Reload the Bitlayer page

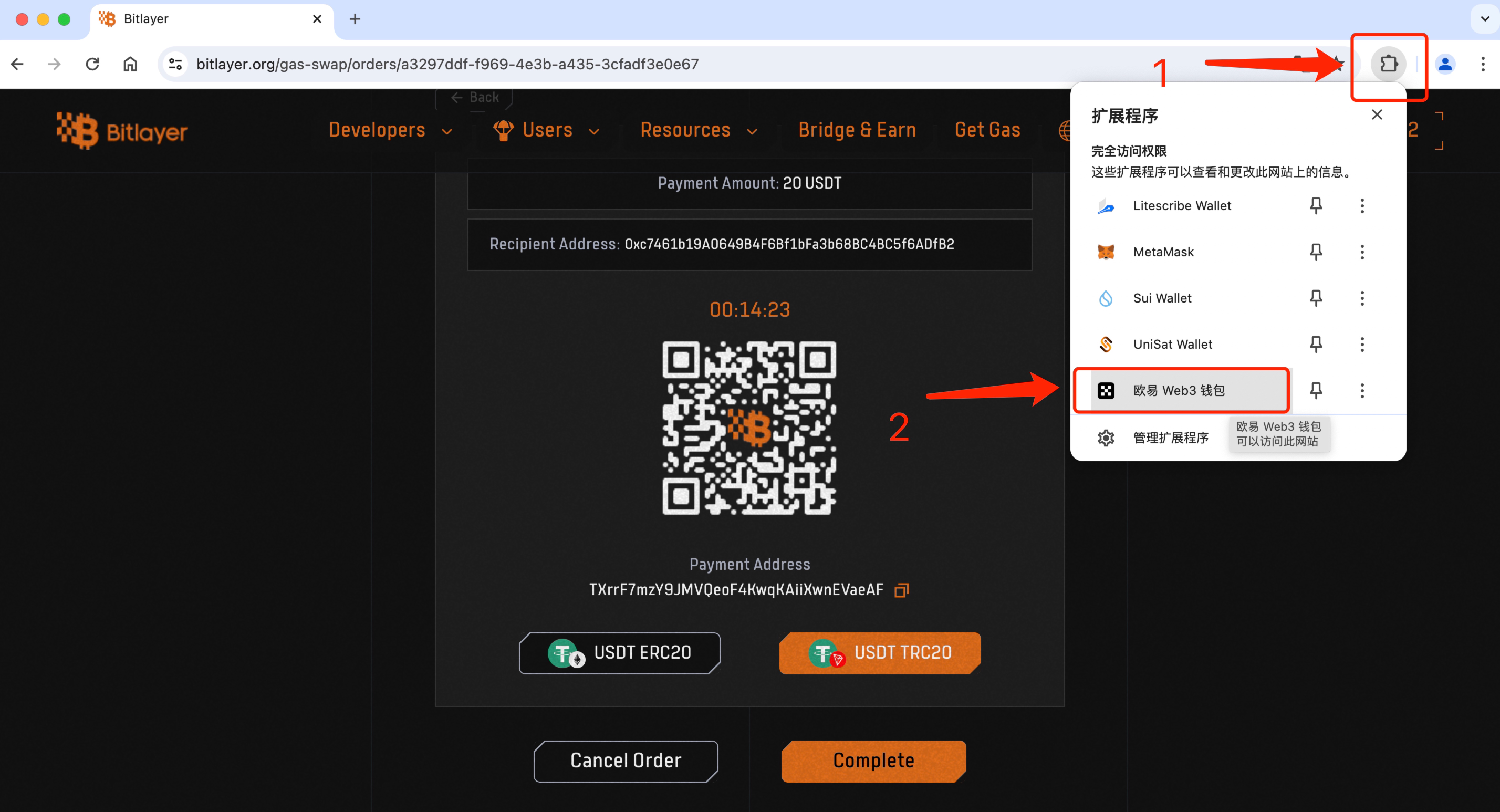tap(92, 64)
